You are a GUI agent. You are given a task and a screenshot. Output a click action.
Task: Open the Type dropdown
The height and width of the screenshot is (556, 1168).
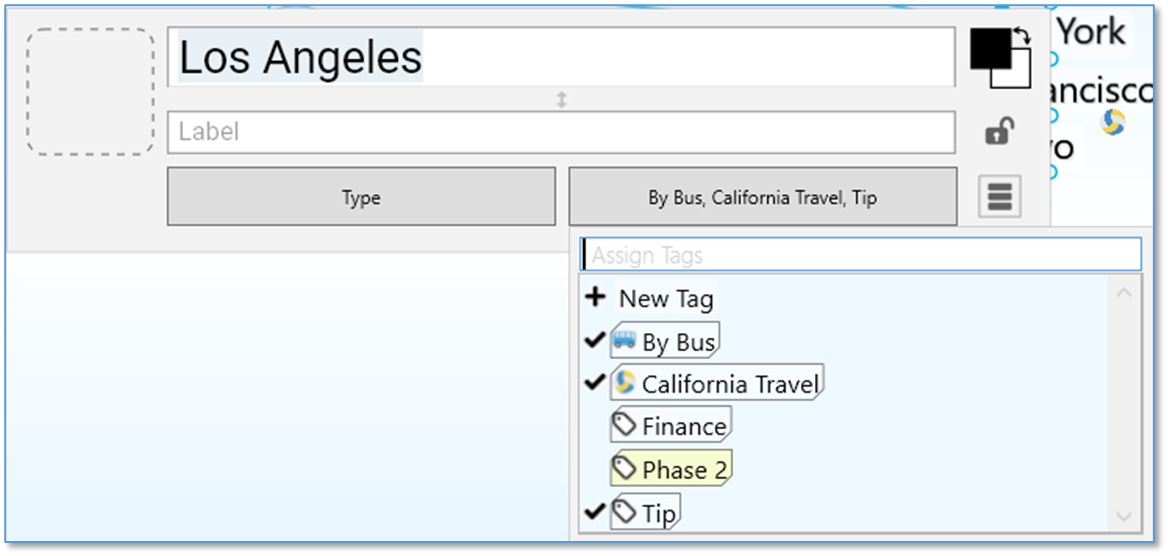point(361,197)
